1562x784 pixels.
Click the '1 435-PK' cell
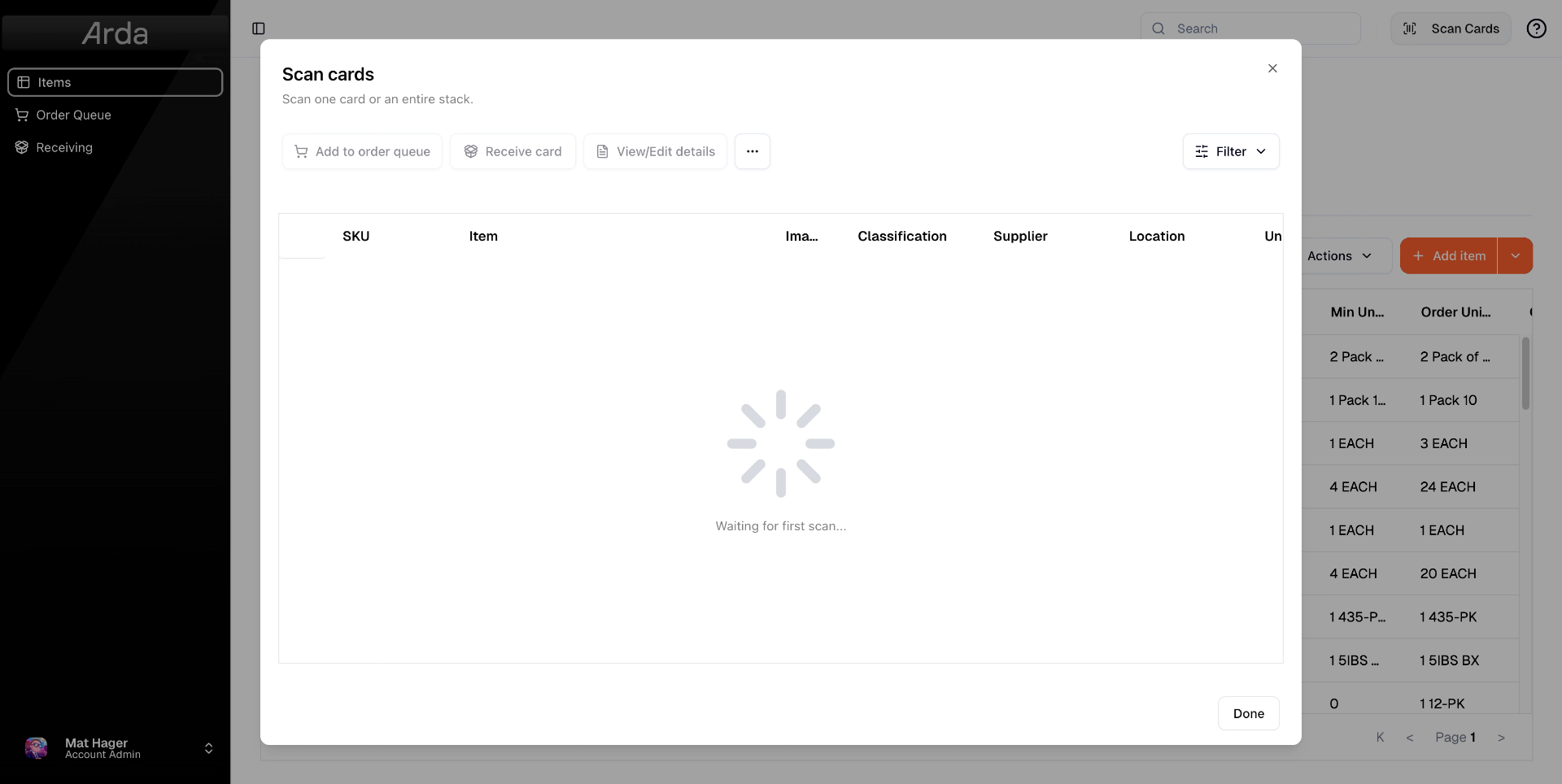(x=1448, y=616)
